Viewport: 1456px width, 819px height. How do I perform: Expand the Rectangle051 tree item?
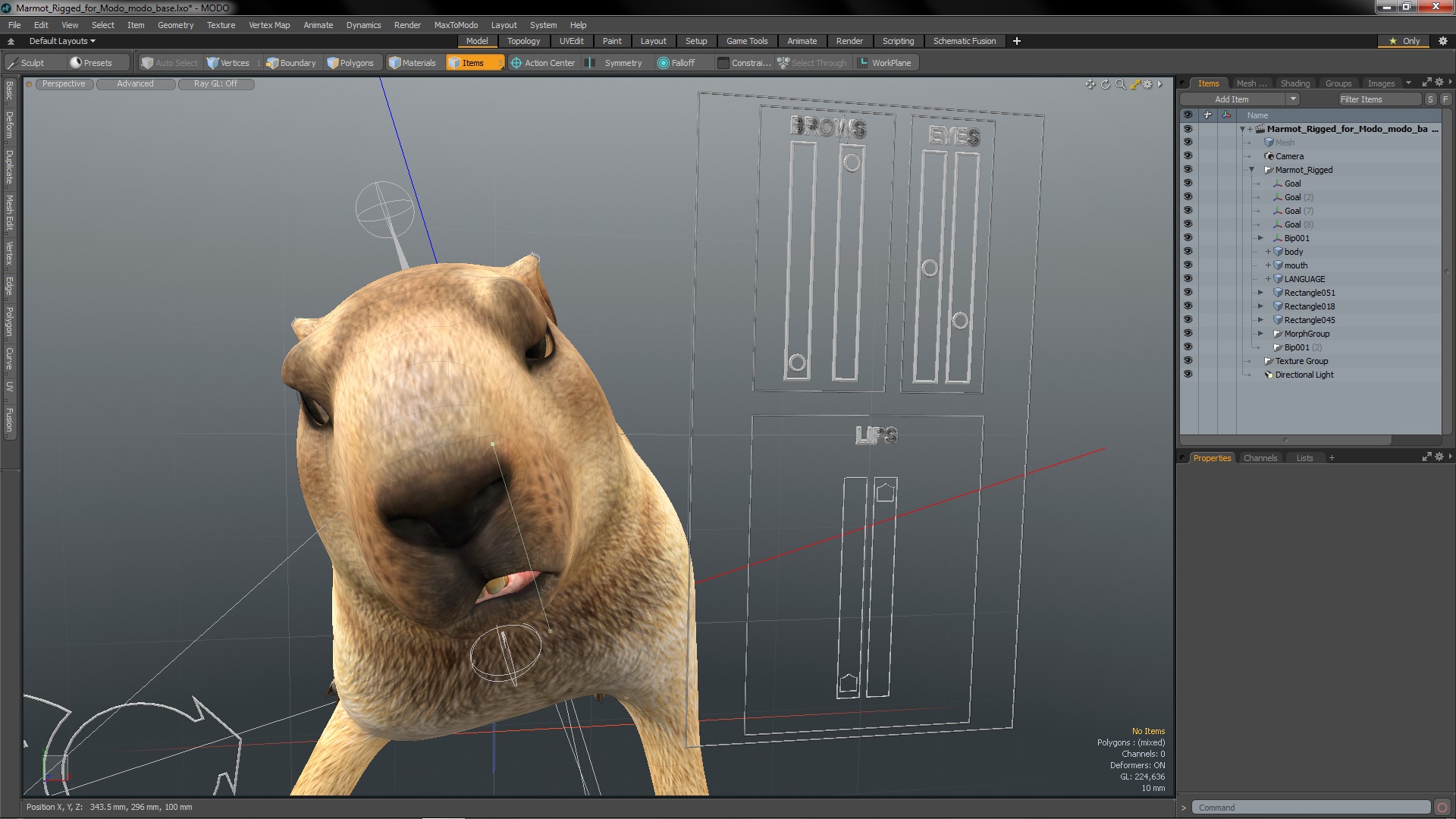click(1260, 293)
